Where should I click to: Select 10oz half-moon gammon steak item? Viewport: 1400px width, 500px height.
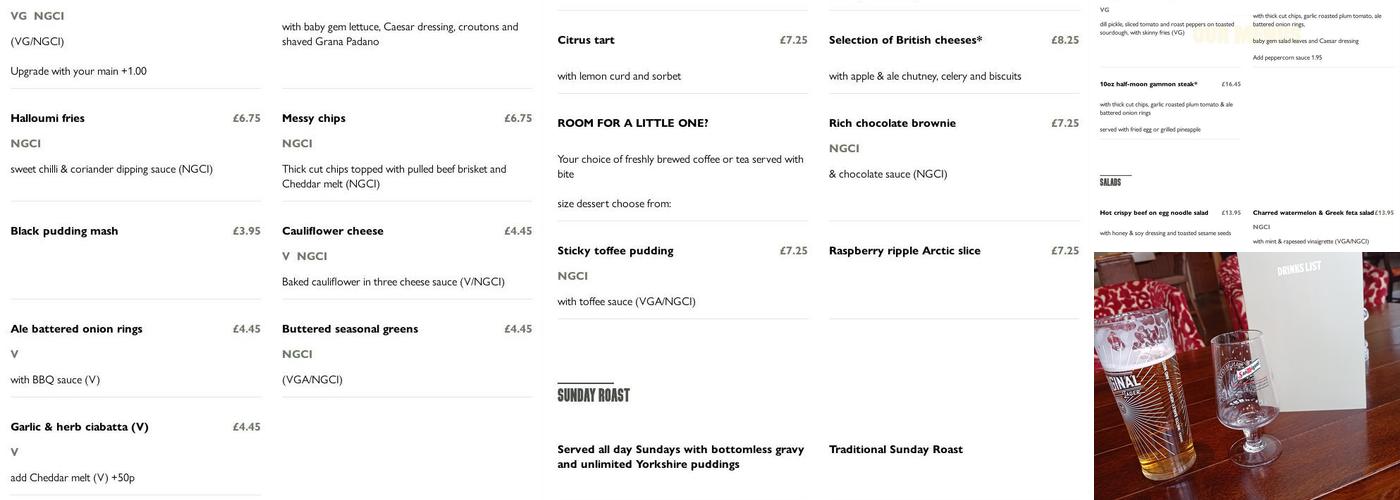[x=1148, y=84]
